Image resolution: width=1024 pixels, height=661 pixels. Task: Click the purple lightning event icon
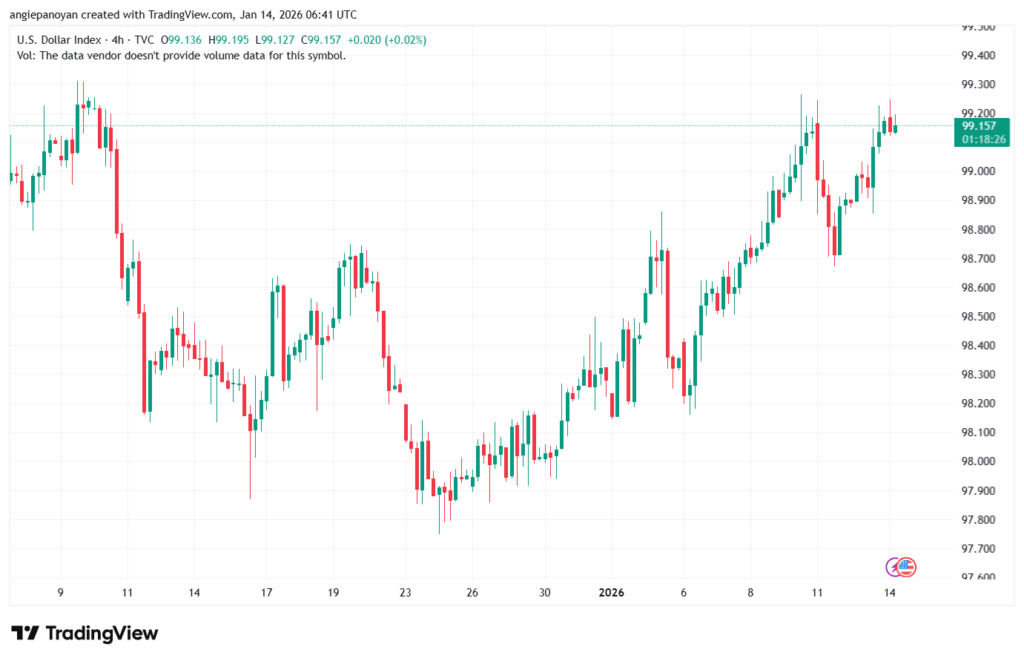click(x=895, y=567)
